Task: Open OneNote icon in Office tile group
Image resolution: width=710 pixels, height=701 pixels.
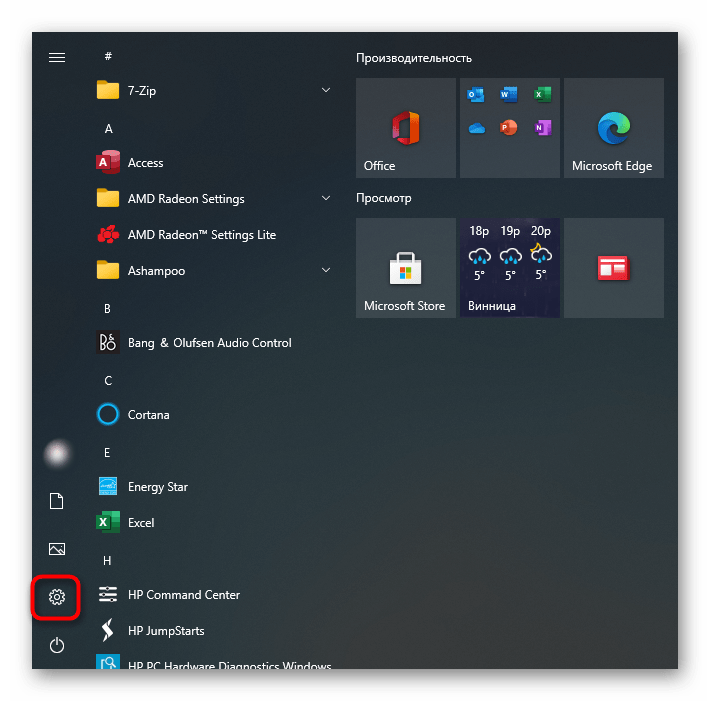Action: point(542,128)
